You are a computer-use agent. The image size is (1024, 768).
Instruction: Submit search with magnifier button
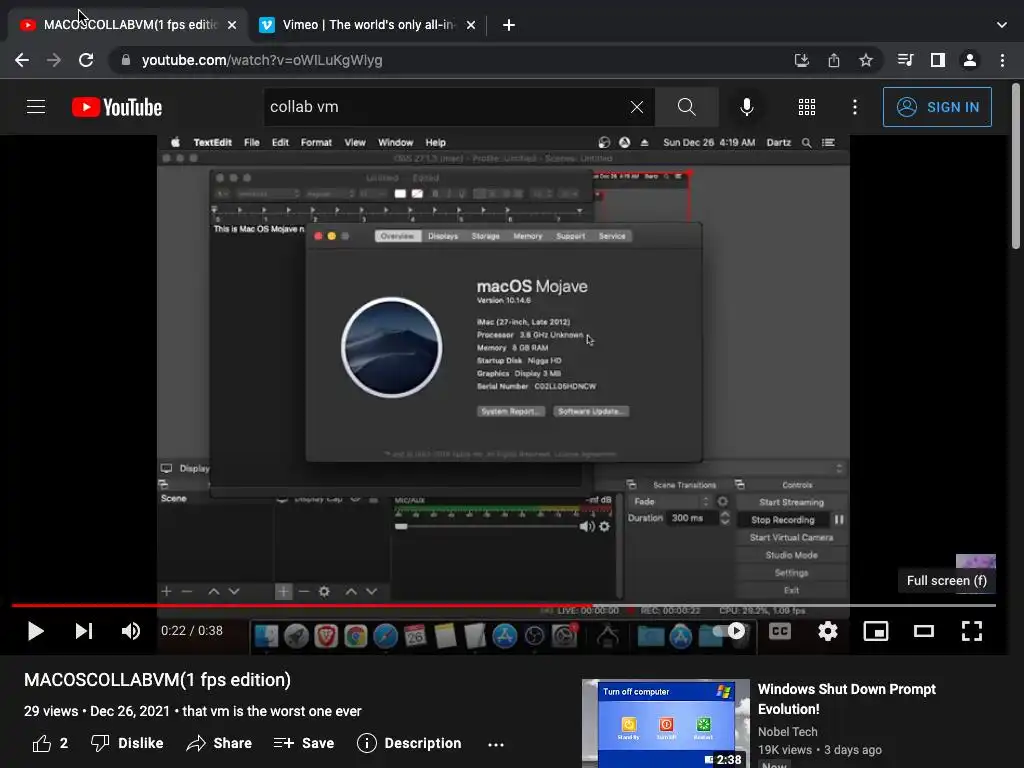tap(686, 107)
